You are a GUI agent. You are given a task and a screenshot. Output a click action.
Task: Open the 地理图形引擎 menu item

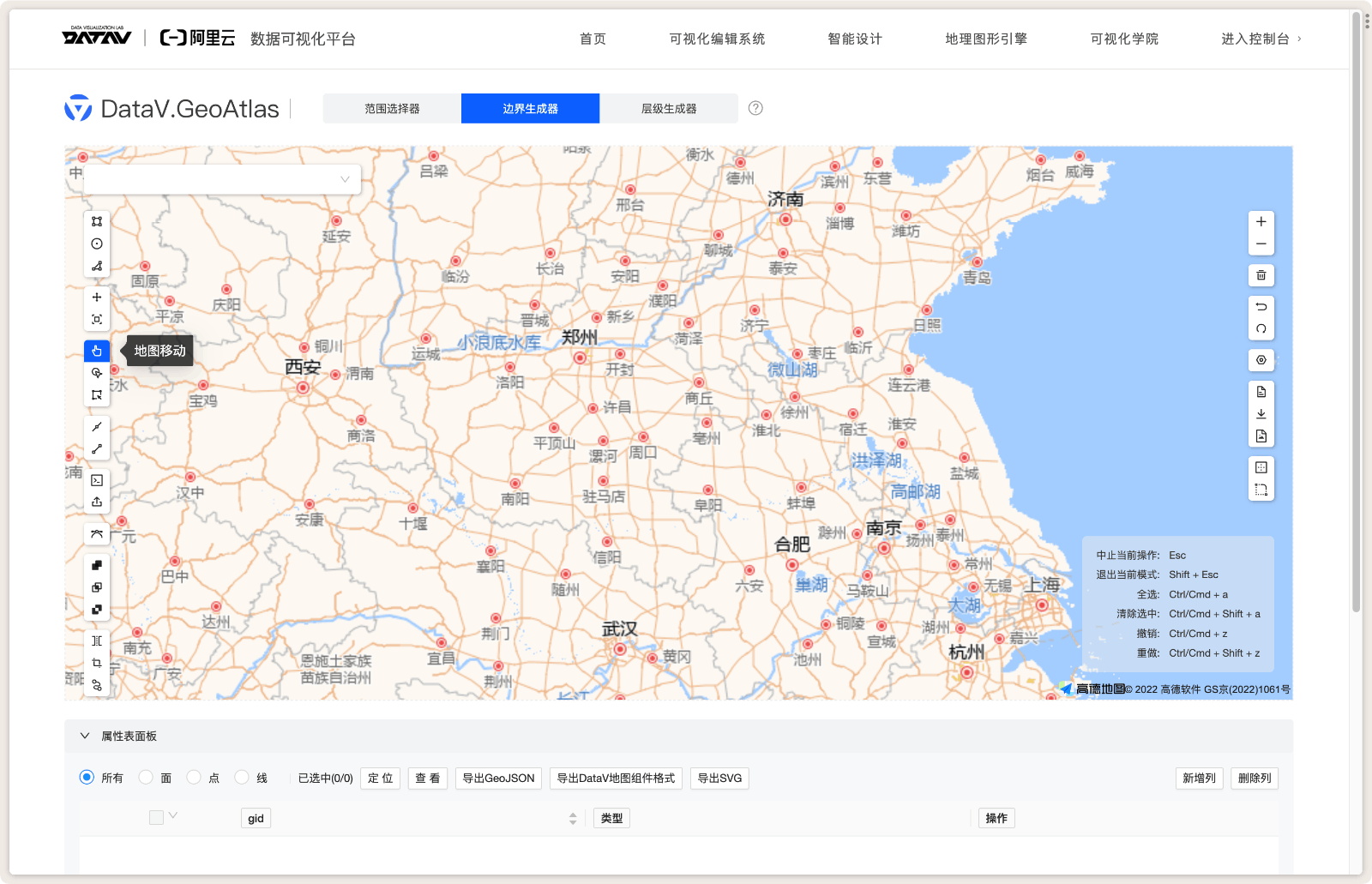(x=984, y=39)
